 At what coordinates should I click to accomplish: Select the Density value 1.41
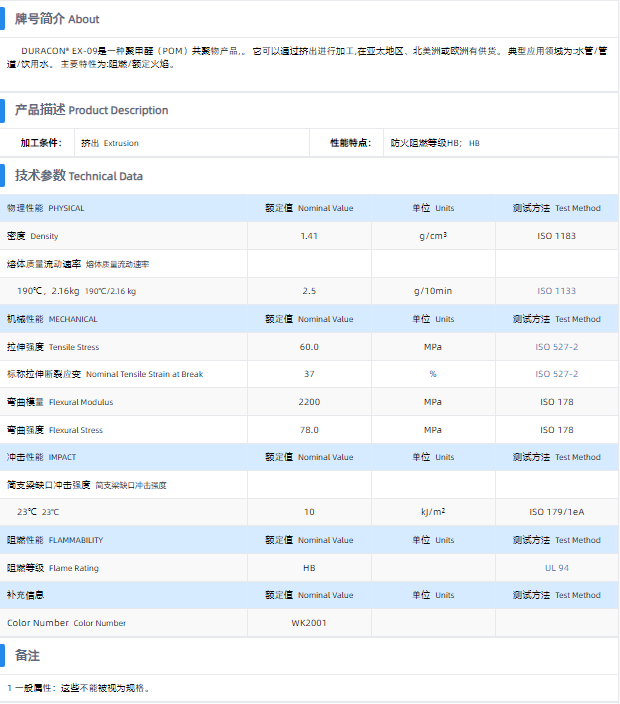(x=309, y=236)
